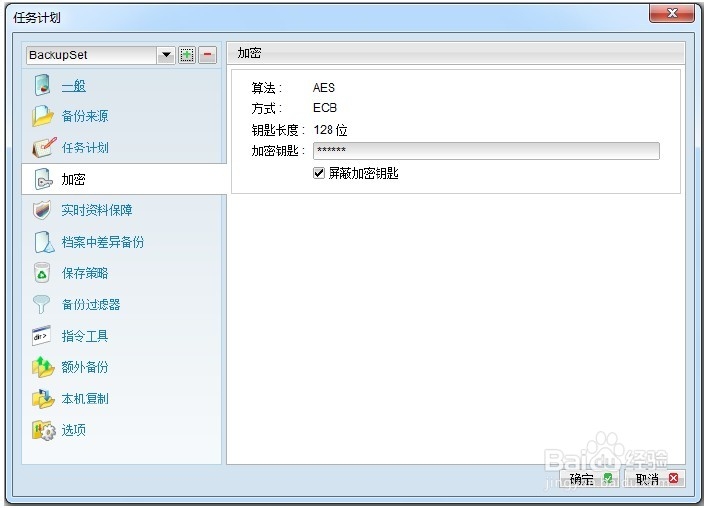This screenshot has height=508, width=710.
Task: Switch to 任务计划 in the sidebar
Action: [85, 148]
